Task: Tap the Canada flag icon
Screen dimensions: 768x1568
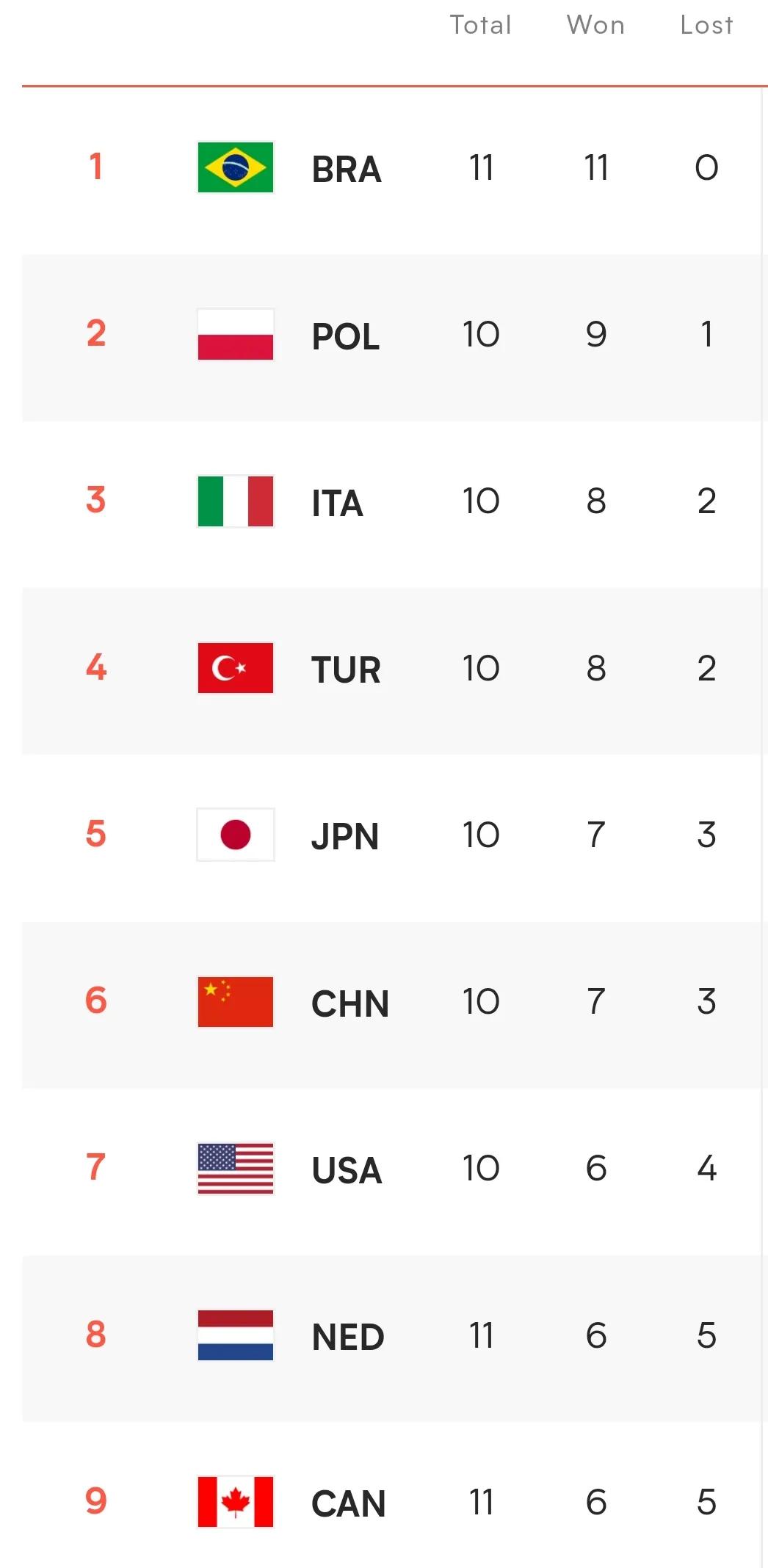Action: (x=236, y=1502)
